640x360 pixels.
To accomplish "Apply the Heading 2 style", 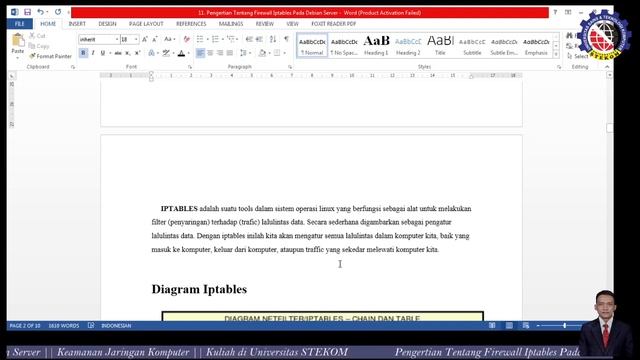I will click(x=408, y=46).
